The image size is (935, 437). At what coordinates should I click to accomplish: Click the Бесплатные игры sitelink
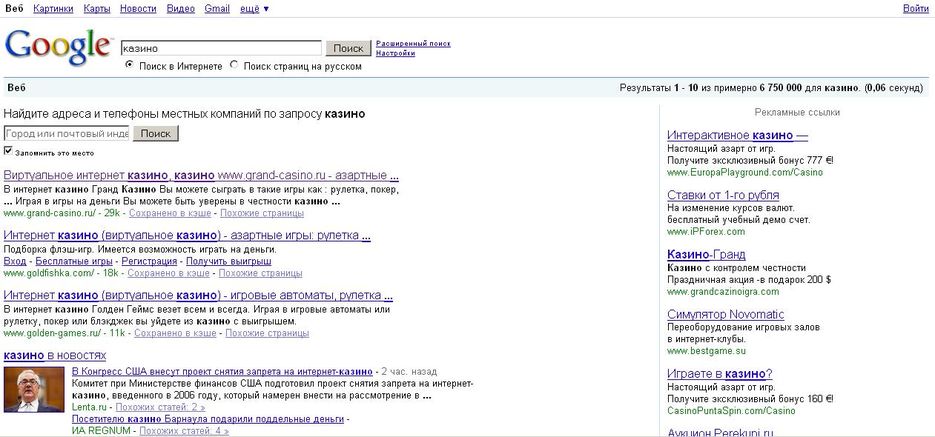point(74,261)
